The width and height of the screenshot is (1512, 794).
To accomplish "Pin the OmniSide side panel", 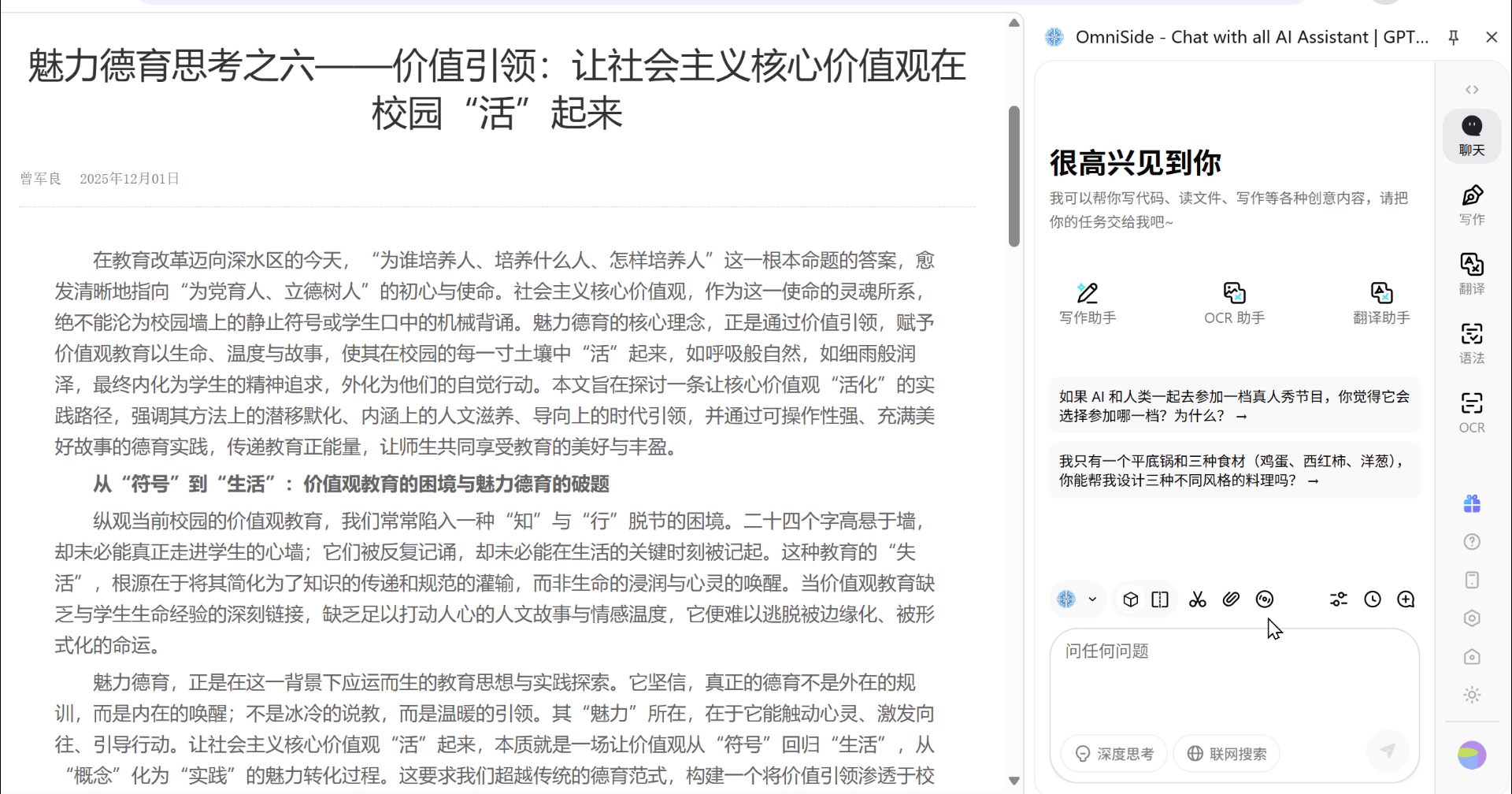I will tap(1454, 37).
